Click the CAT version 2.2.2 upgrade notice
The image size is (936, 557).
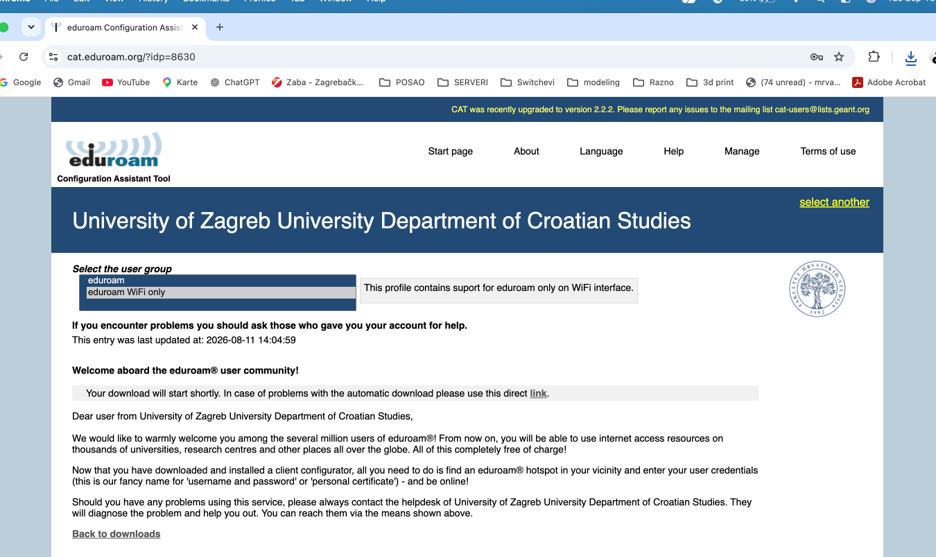tap(660, 110)
